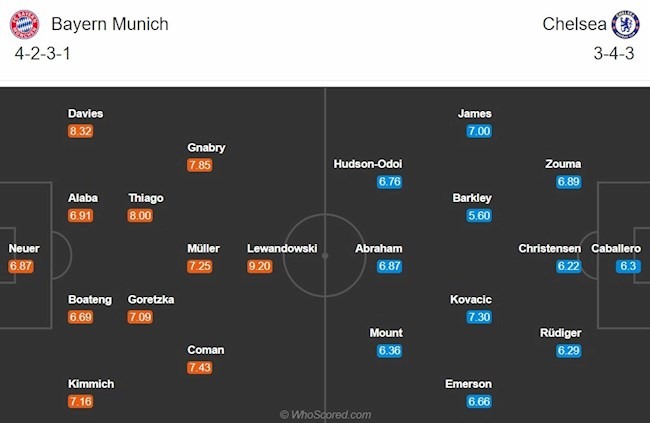
Task: Select Kovacic's 7.30 rating badge
Action: tap(479, 317)
